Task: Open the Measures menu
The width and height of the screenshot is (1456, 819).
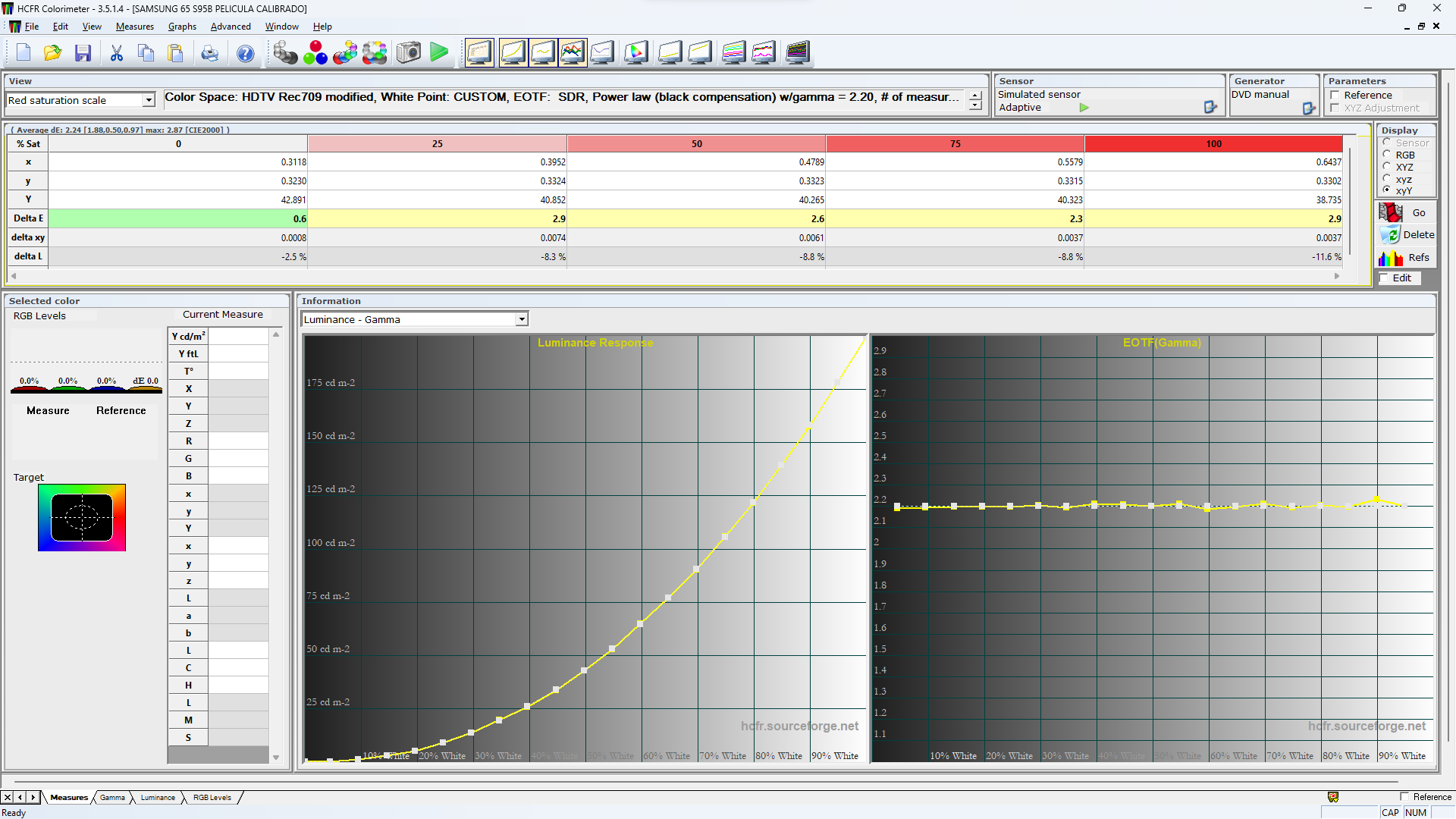Action: [134, 27]
